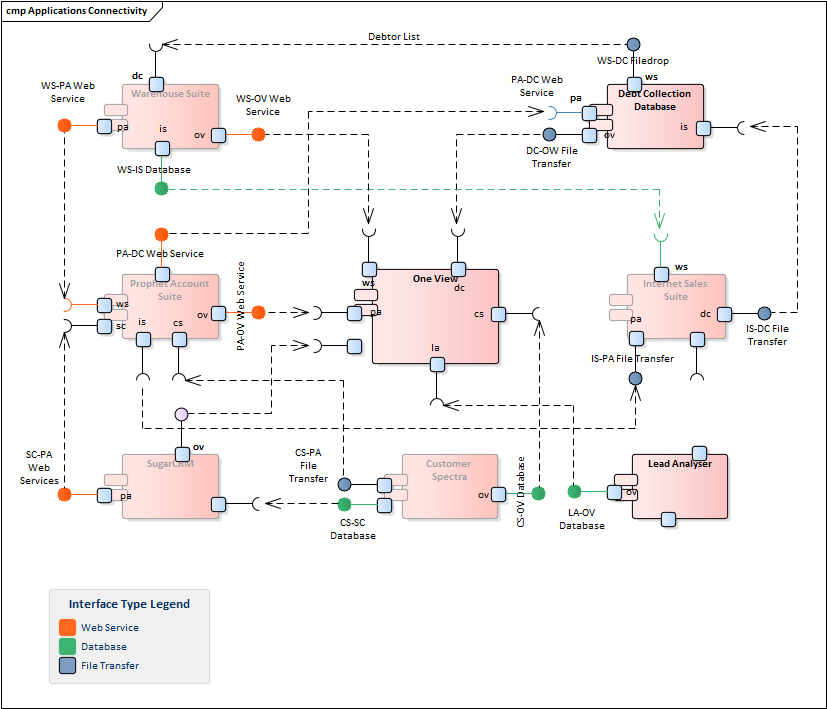Click the PA-OV Web Service orange circle
827x709 pixels.
point(258,313)
